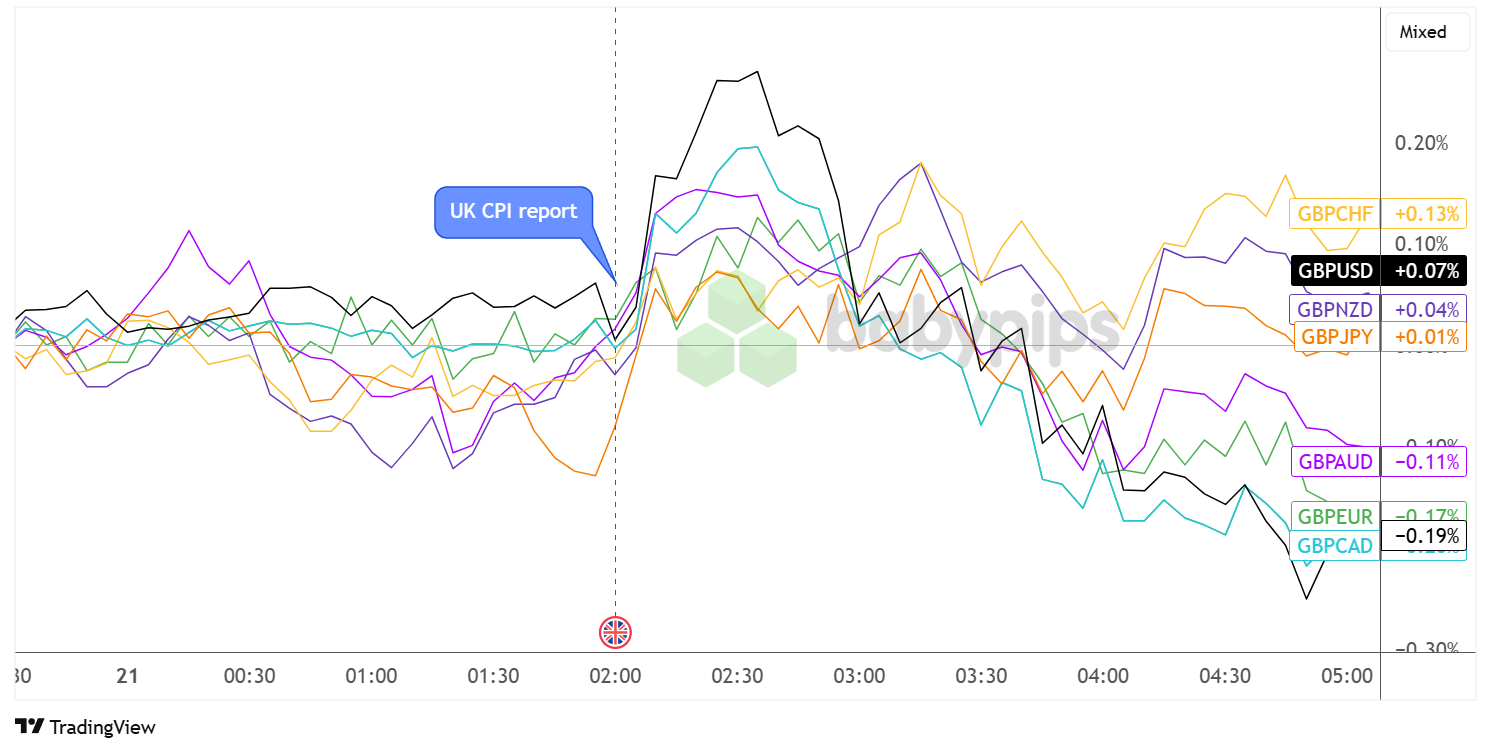Select the GBPJPY series label
Viewport: 1491px width, 753px height.
(1337, 336)
